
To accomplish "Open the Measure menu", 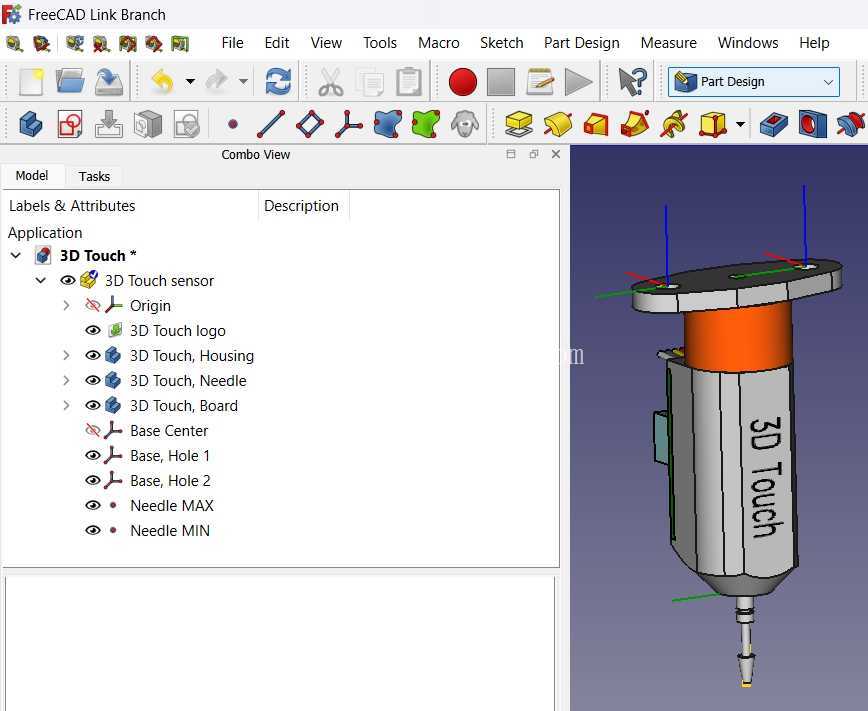I will pyautogui.click(x=668, y=43).
